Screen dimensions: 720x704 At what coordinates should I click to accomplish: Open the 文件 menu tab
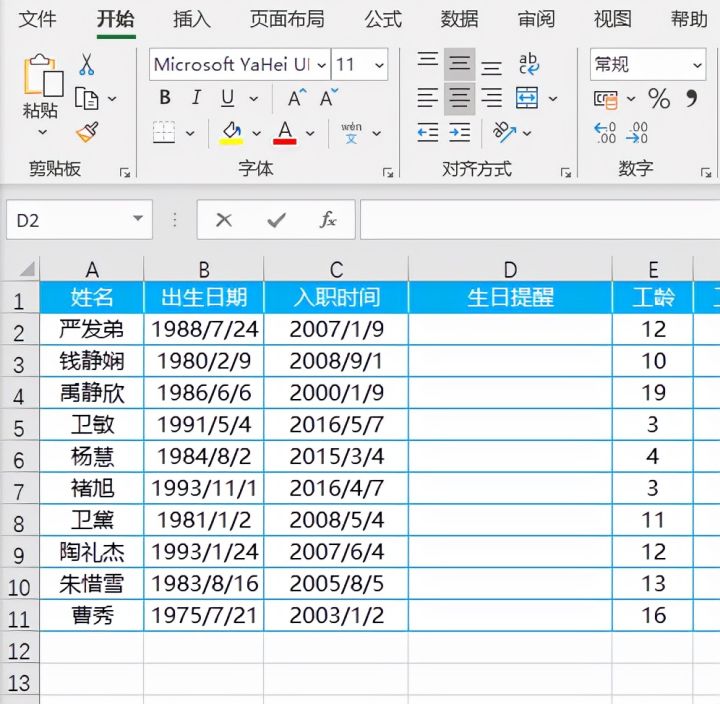(37, 19)
